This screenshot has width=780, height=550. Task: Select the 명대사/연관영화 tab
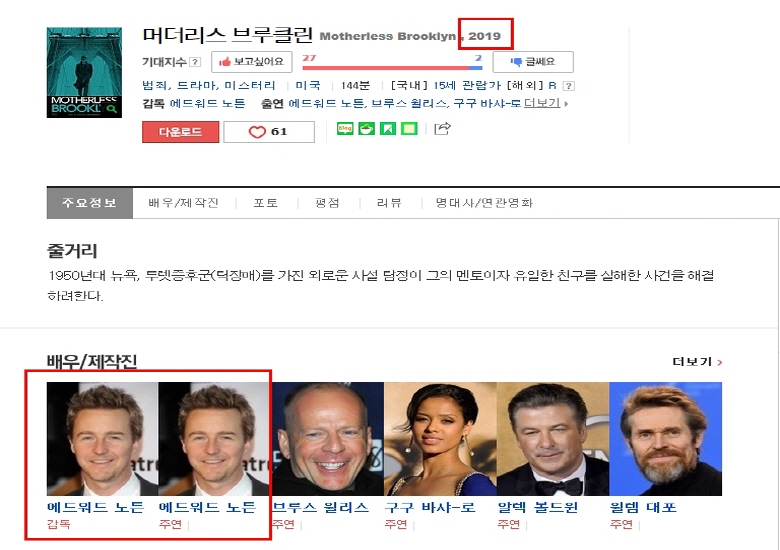point(484,203)
